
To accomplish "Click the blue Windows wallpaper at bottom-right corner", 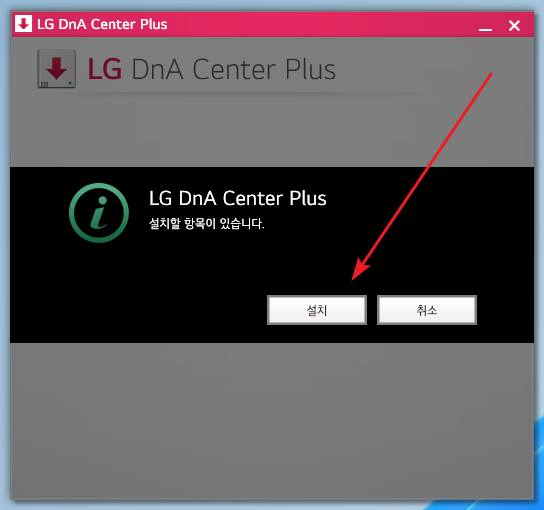I will pos(538,501).
